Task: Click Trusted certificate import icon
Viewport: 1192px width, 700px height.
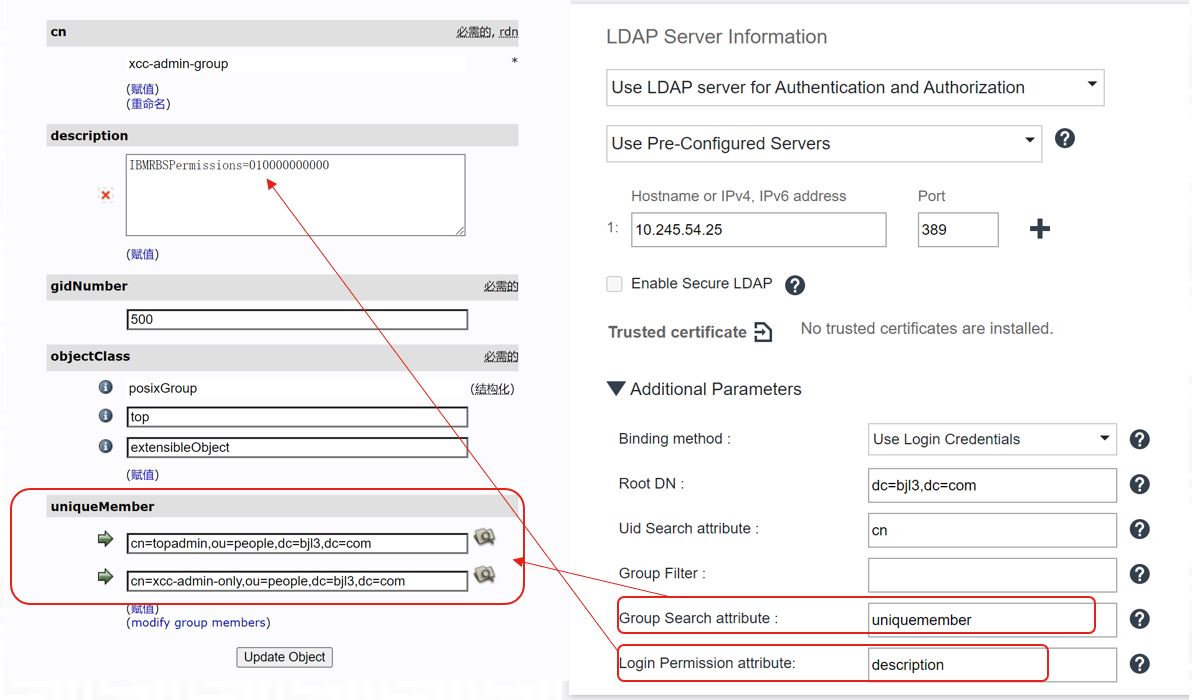Action: point(762,332)
